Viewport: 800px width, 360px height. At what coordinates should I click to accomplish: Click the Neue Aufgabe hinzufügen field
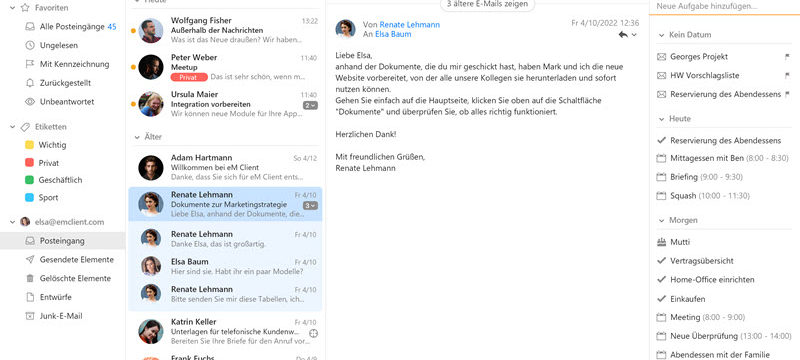pyautogui.click(x=724, y=7)
